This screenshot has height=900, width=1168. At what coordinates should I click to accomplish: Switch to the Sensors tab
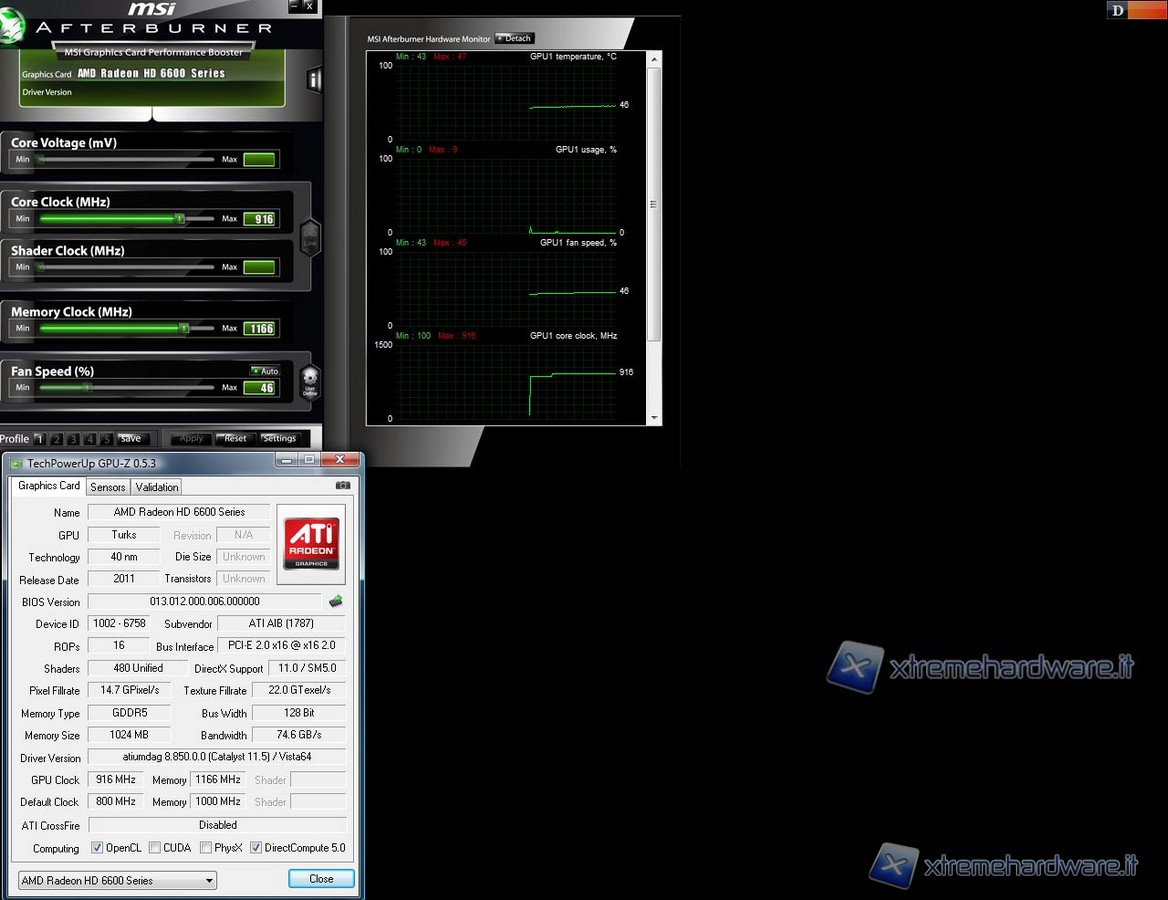(107, 487)
